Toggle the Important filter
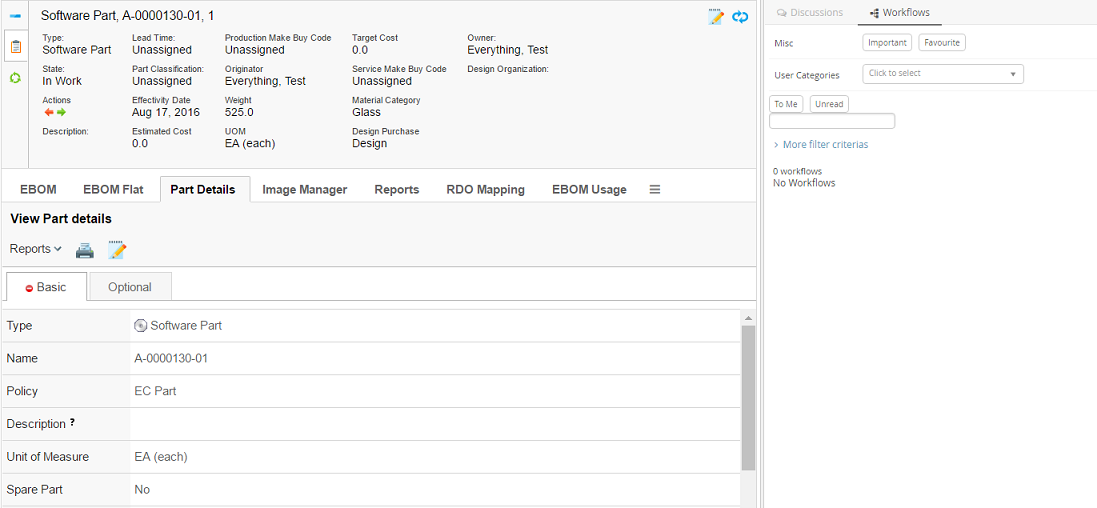Image resolution: width=1097 pixels, height=508 pixels. (x=887, y=43)
